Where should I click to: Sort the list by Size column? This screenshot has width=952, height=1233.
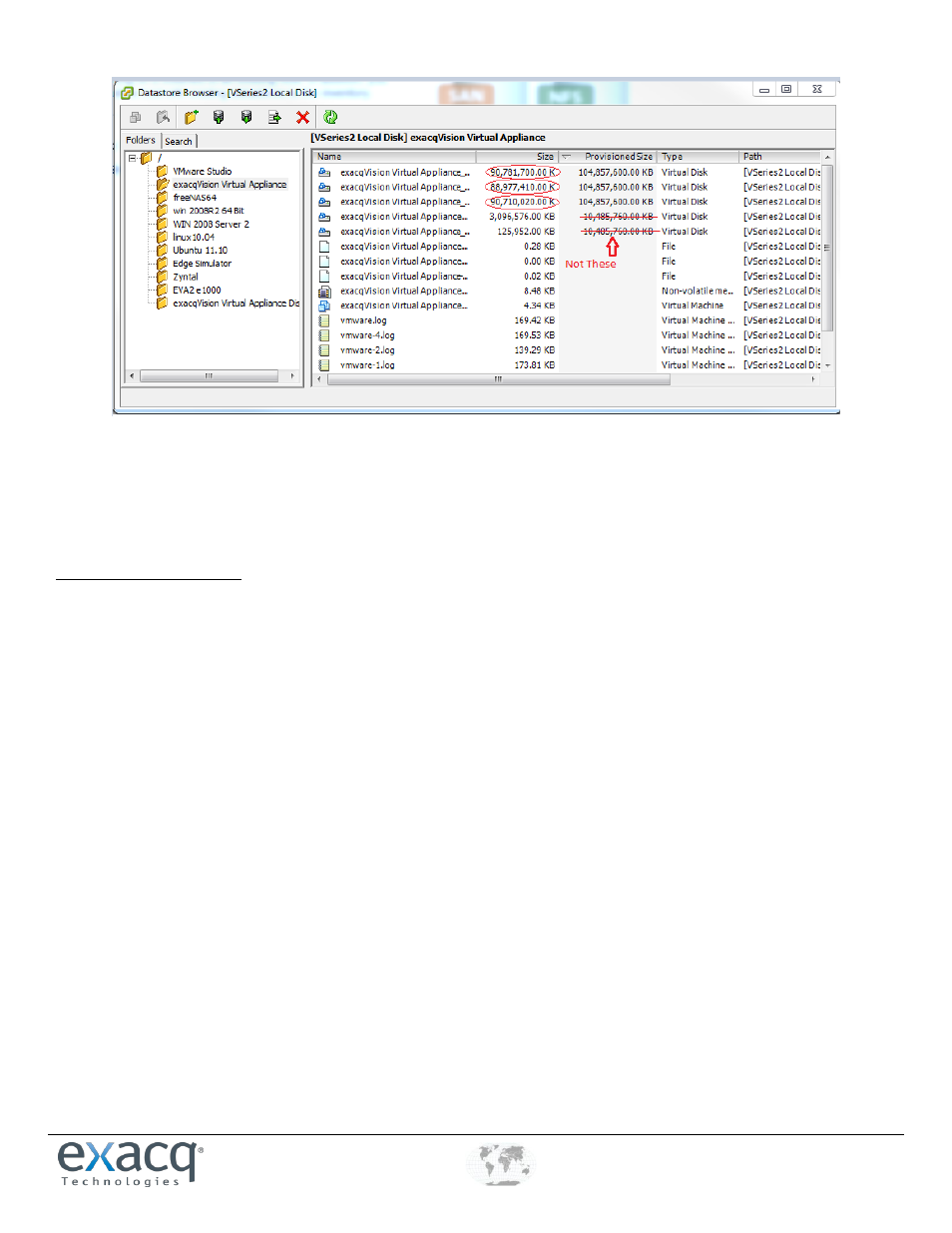click(x=516, y=157)
